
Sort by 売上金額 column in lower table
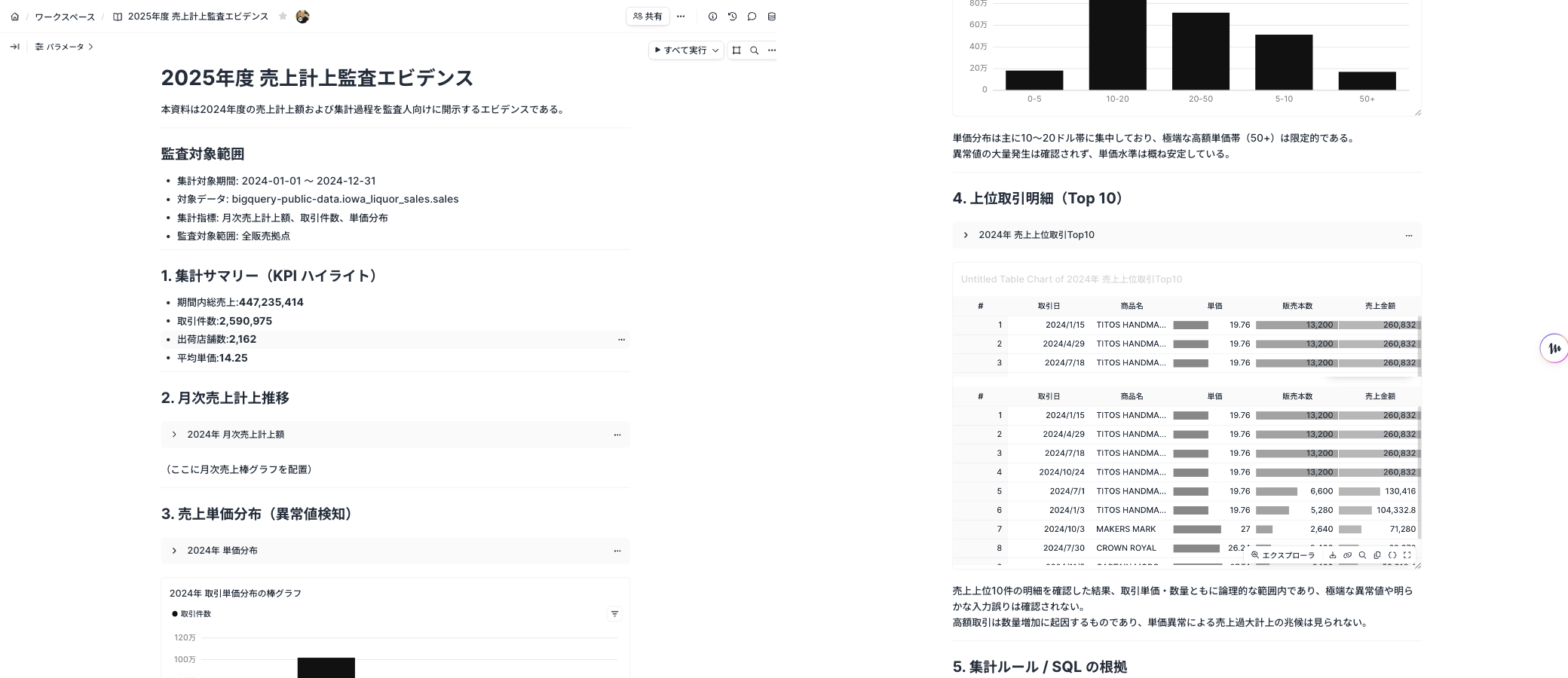click(1380, 396)
